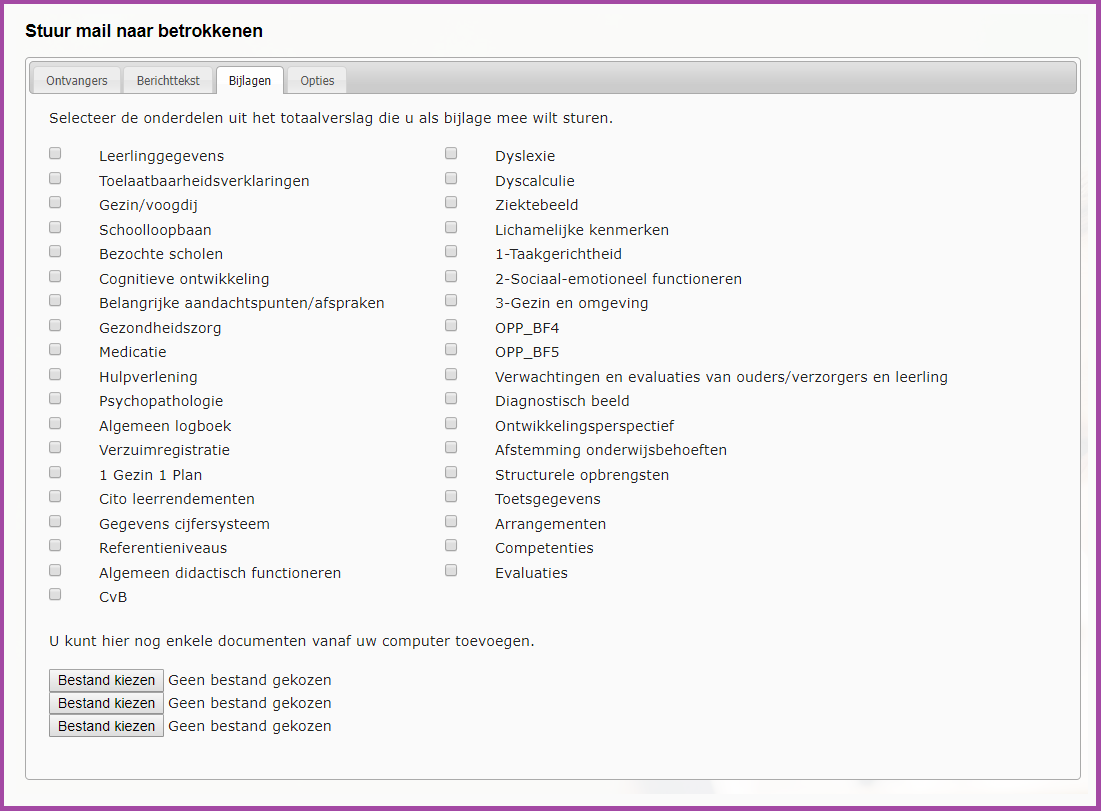Click the second Bestand kiezen button
This screenshot has height=811, width=1101.
(106, 703)
